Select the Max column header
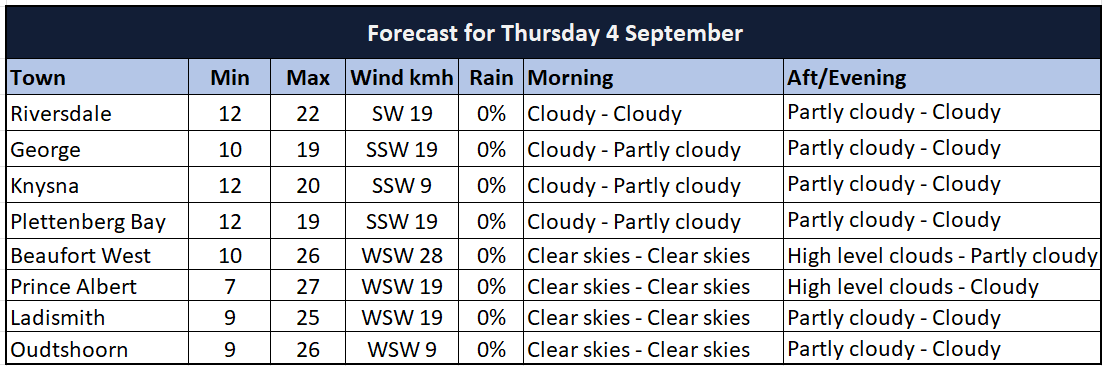The height and width of the screenshot is (366, 1102). (x=308, y=77)
